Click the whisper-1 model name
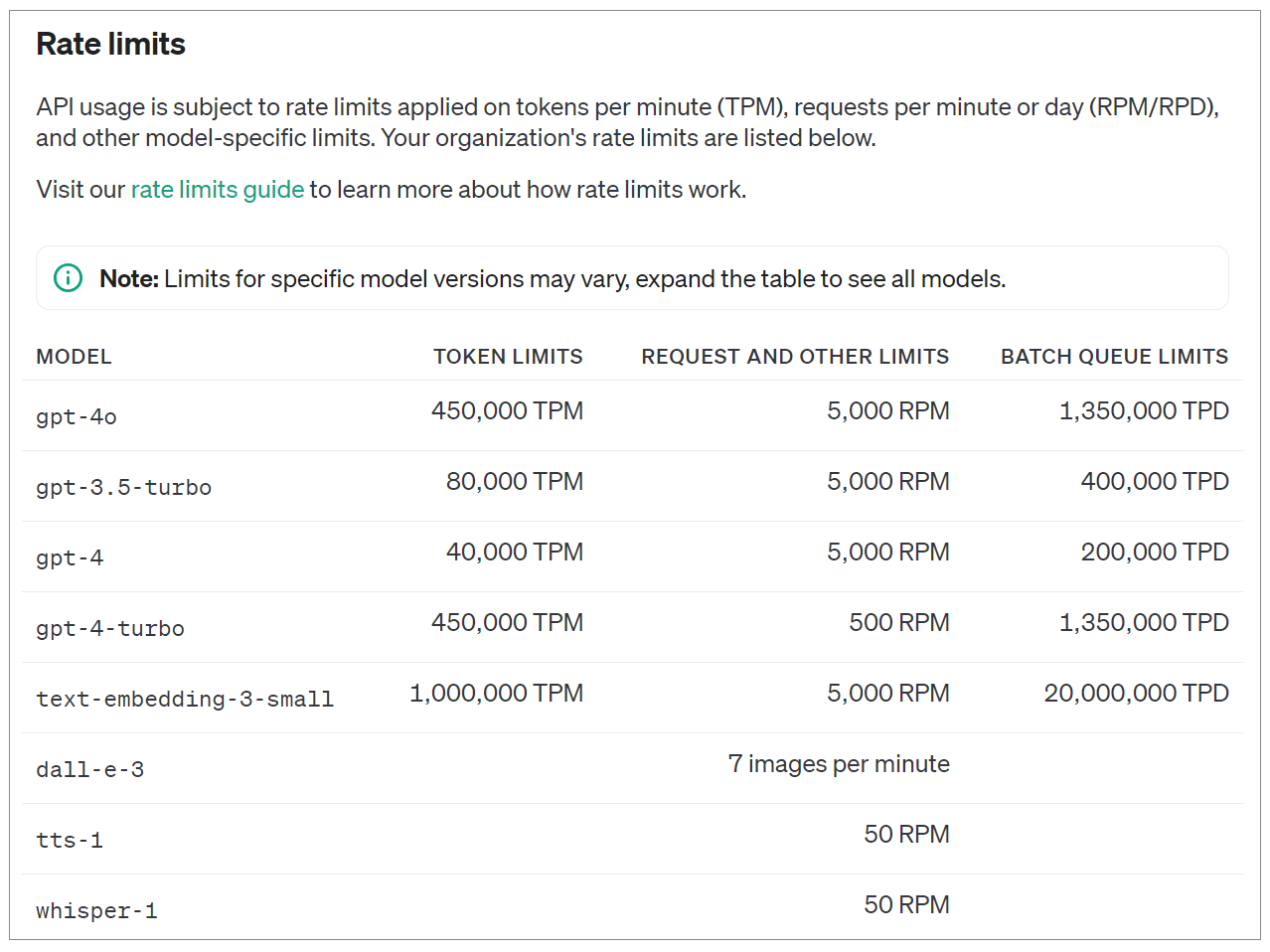The height and width of the screenshot is (952, 1270). click(96, 911)
